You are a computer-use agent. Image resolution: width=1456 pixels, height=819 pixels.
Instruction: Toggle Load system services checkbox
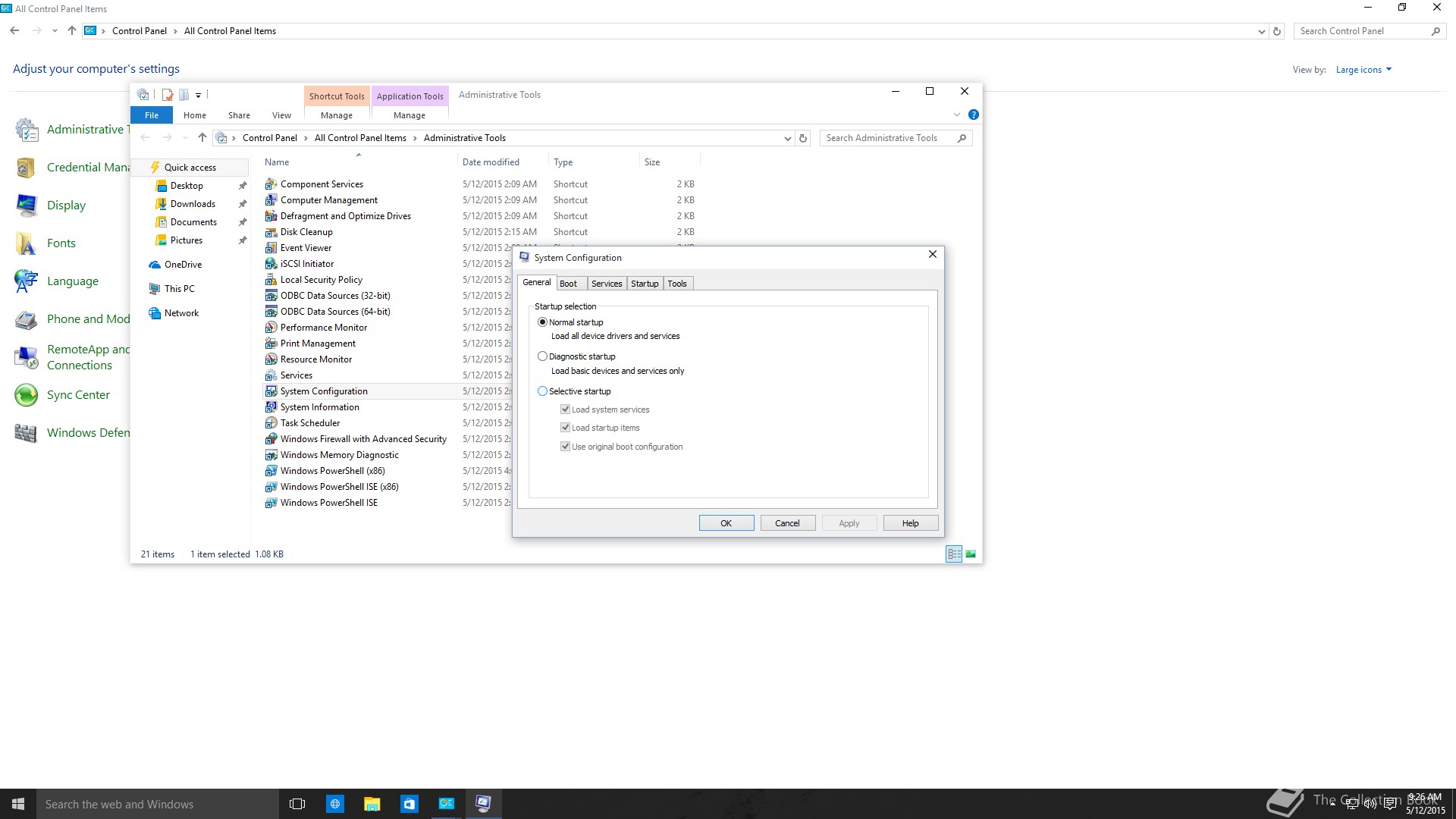[565, 409]
